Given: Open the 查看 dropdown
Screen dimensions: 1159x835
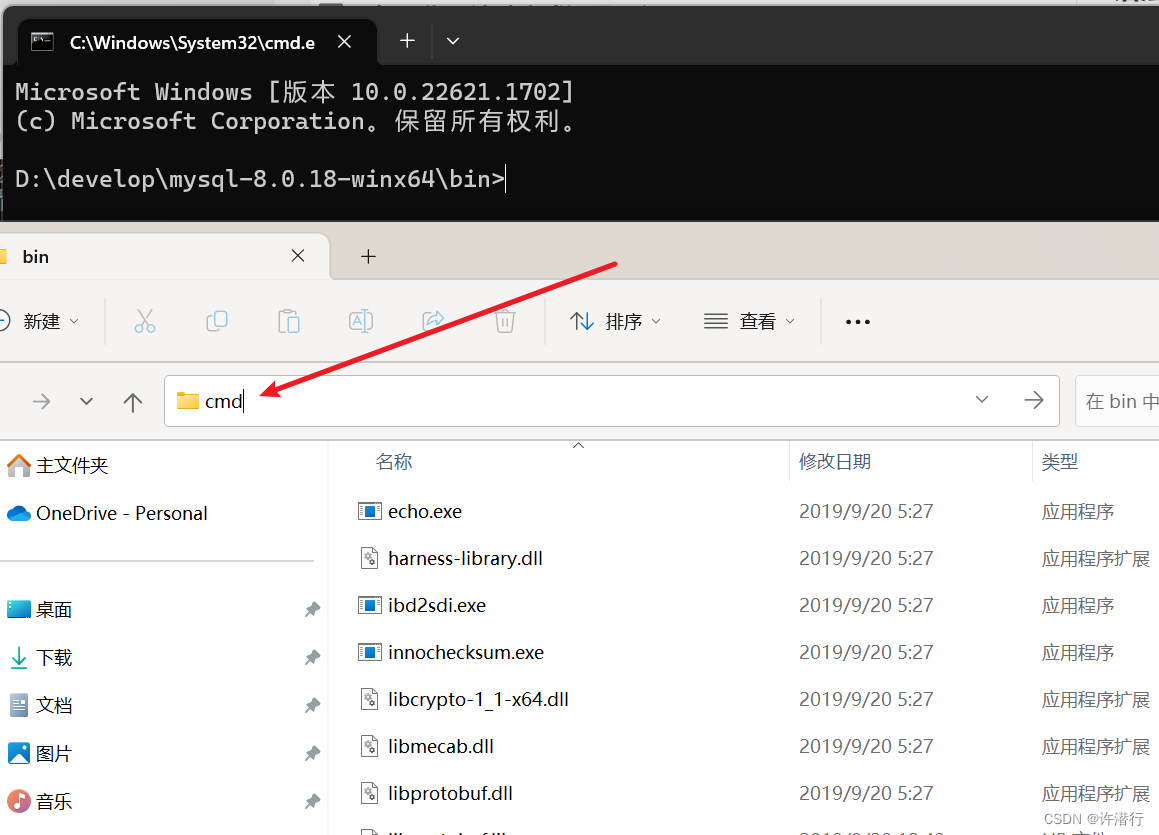Looking at the screenshot, I should coord(748,321).
